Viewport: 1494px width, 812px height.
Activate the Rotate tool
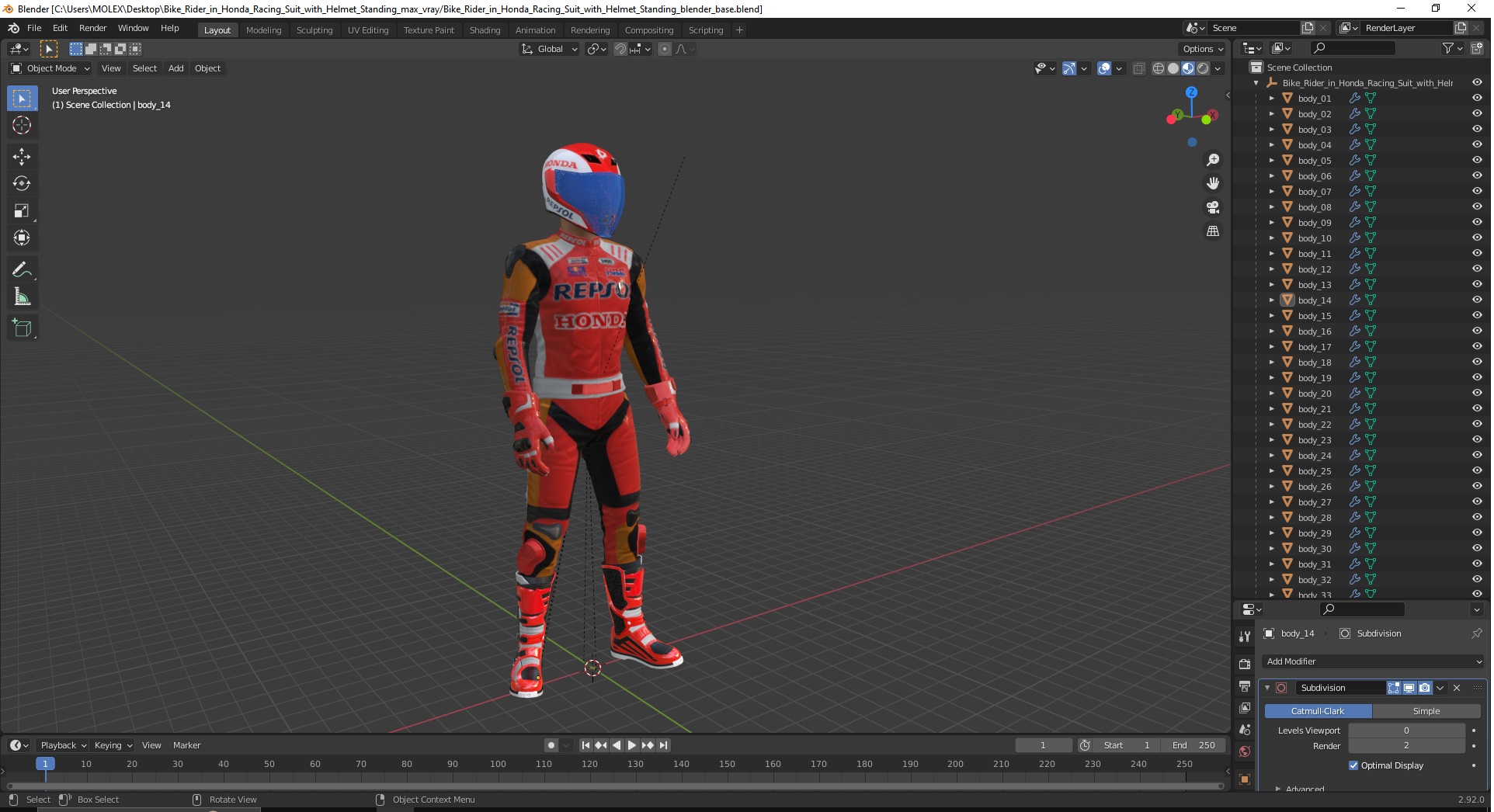click(22, 184)
